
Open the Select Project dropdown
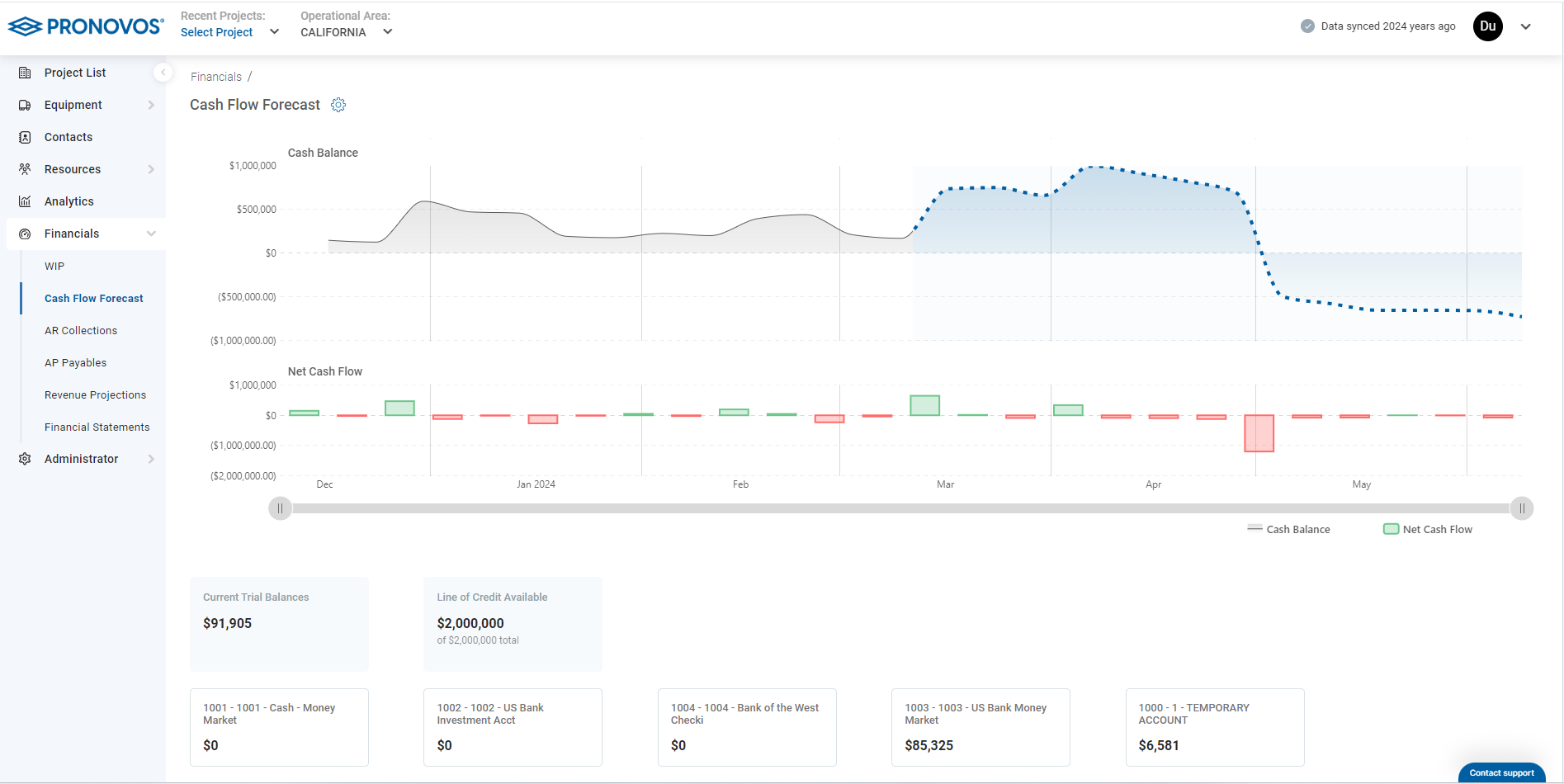pos(229,32)
